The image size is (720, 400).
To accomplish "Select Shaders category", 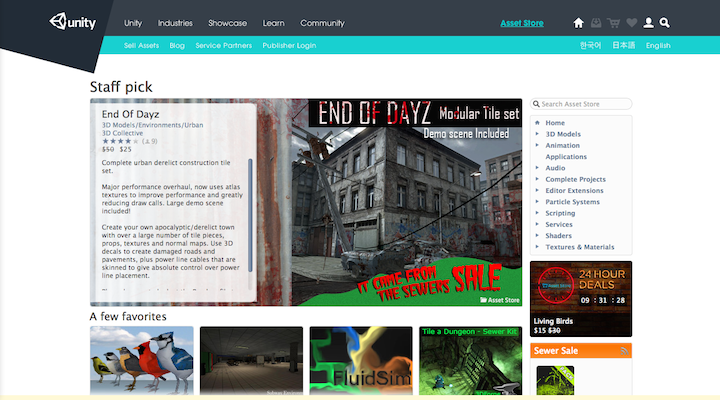I will coord(558,236).
